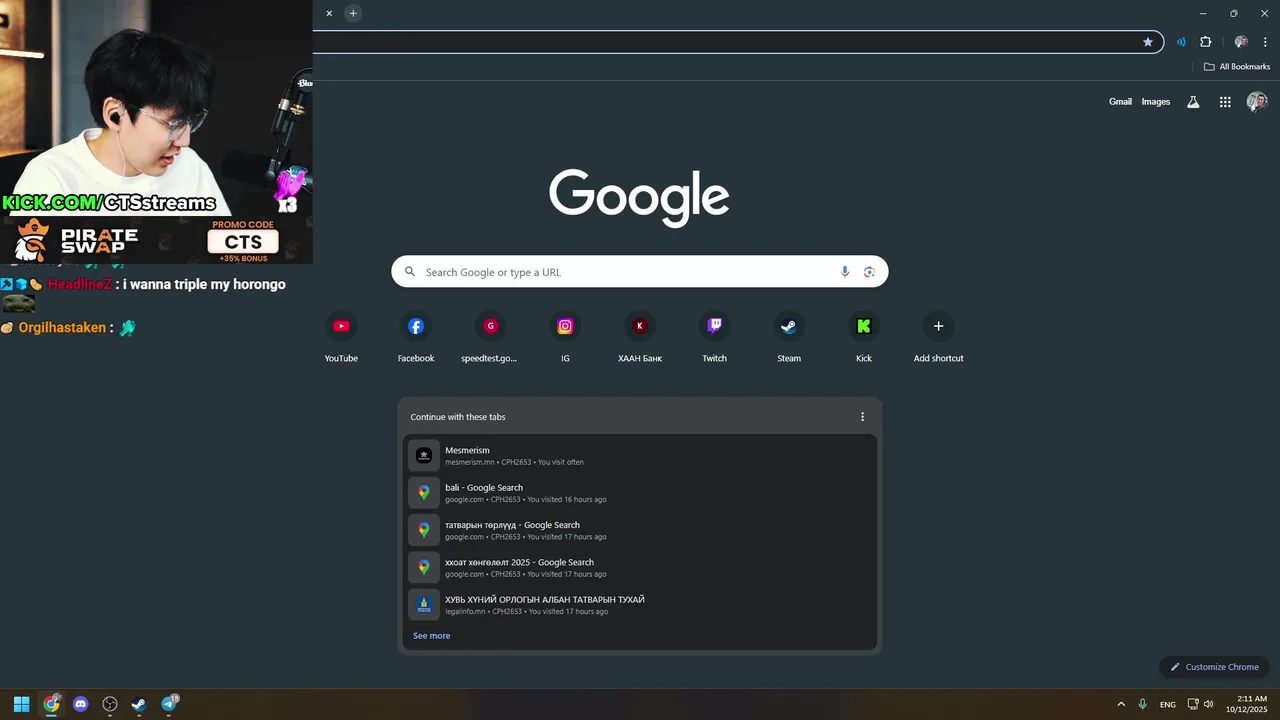Go to the Twitch shortcut

point(714,338)
